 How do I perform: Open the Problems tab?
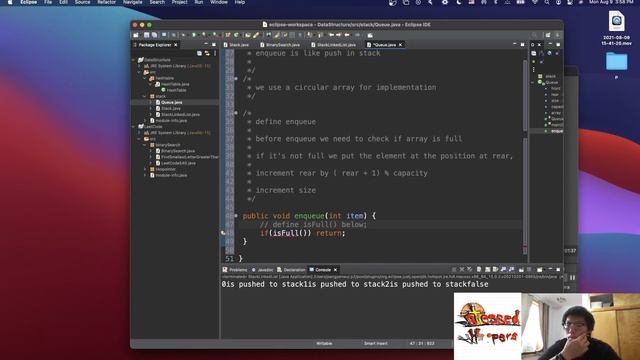[235, 270]
